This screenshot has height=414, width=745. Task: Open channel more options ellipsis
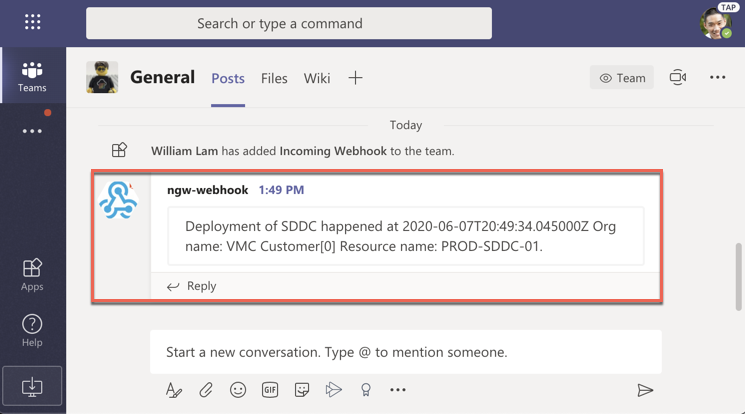click(x=717, y=78)
